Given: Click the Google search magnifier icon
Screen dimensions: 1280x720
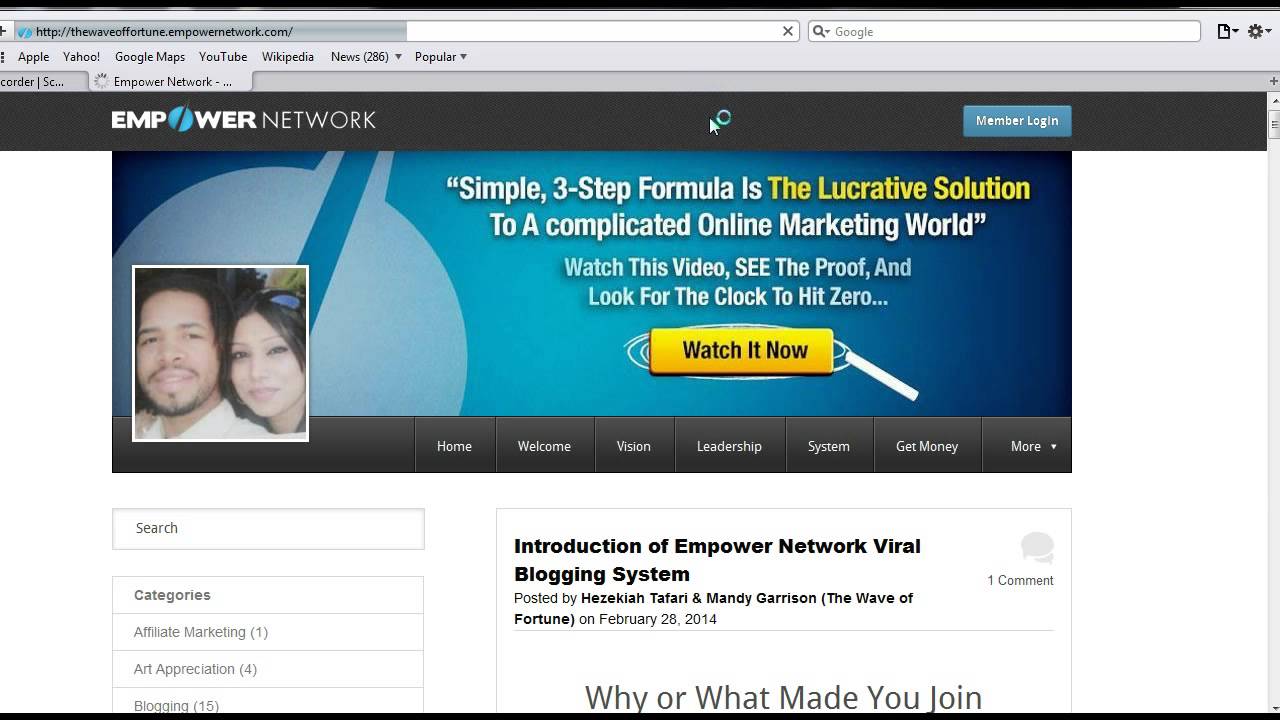Looking at the screenshot, I should 821,31.
